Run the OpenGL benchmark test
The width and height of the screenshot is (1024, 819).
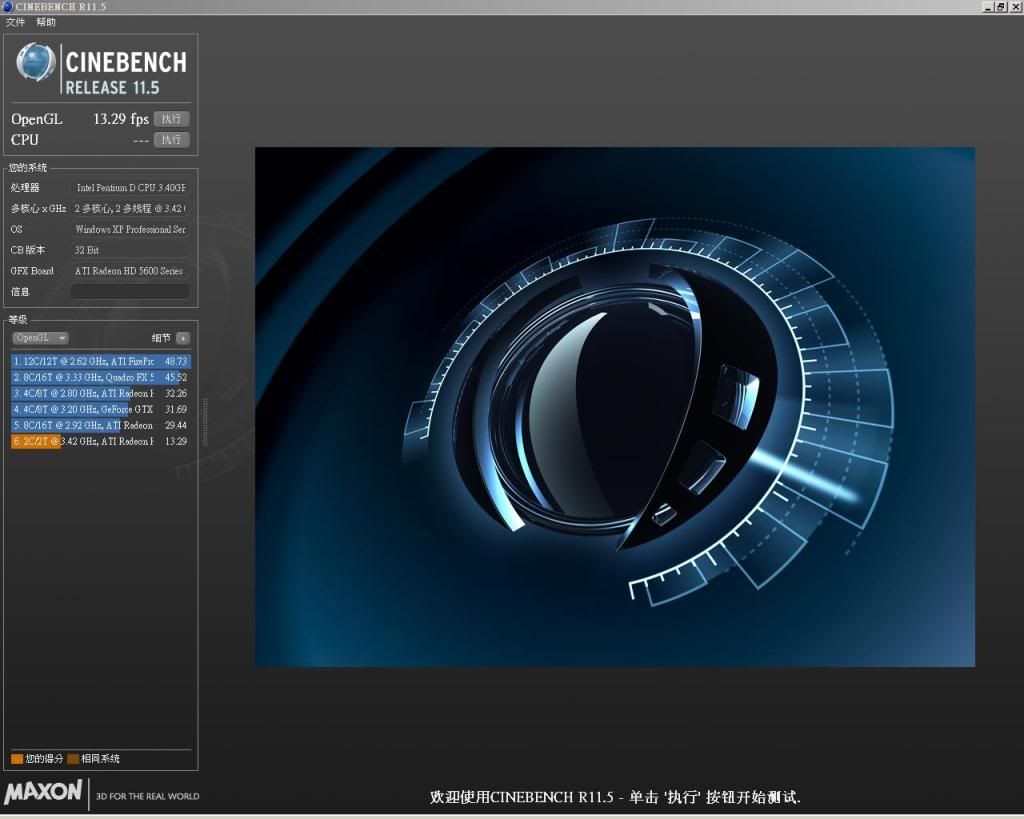171,119
